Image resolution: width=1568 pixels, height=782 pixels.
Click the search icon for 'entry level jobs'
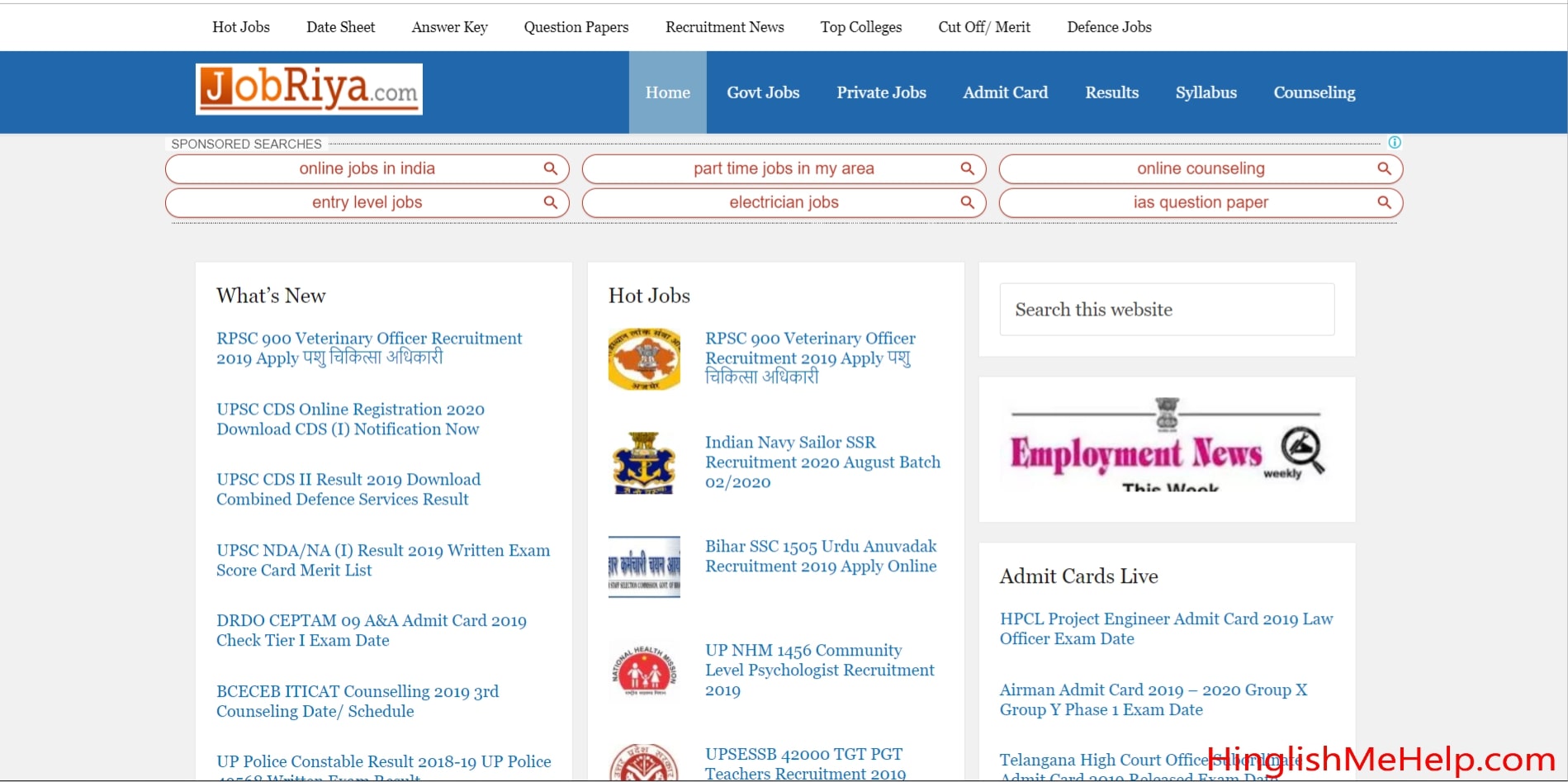(x=551, y=202)
